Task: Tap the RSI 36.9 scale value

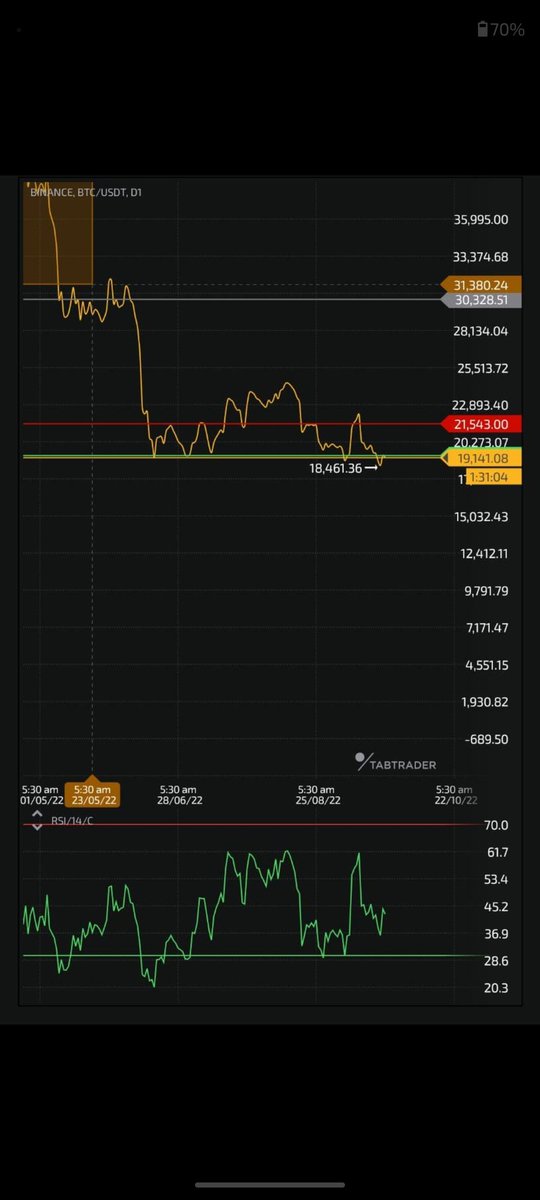Action: click(496, 934)
